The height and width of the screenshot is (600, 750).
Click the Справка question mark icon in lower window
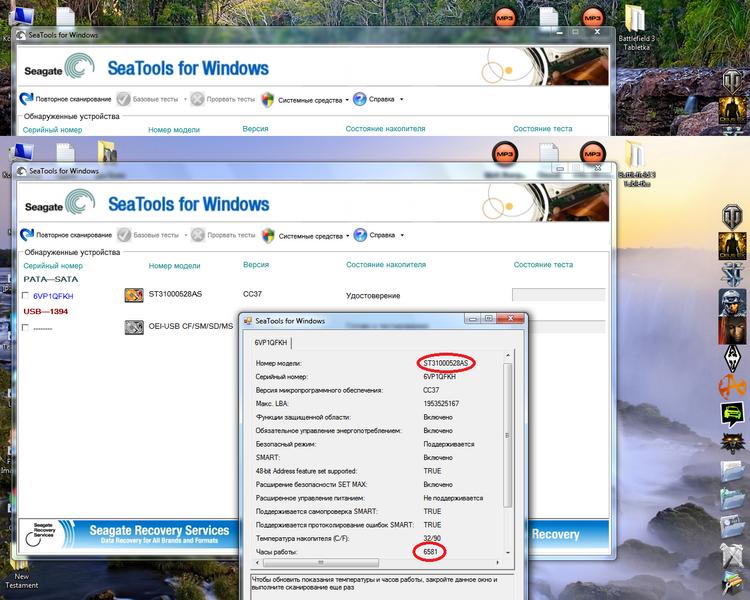[x=360, y=235]
